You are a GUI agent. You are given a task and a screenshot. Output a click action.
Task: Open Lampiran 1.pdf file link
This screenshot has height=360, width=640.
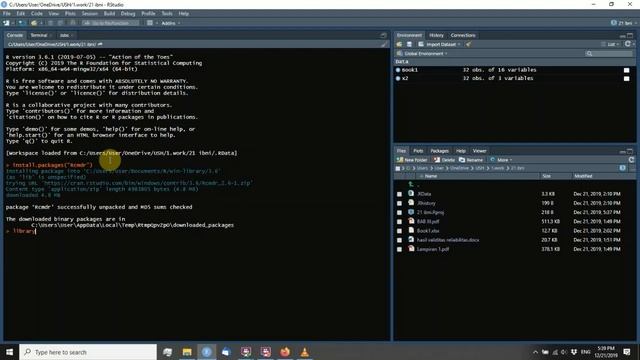[x=433, y=249]
